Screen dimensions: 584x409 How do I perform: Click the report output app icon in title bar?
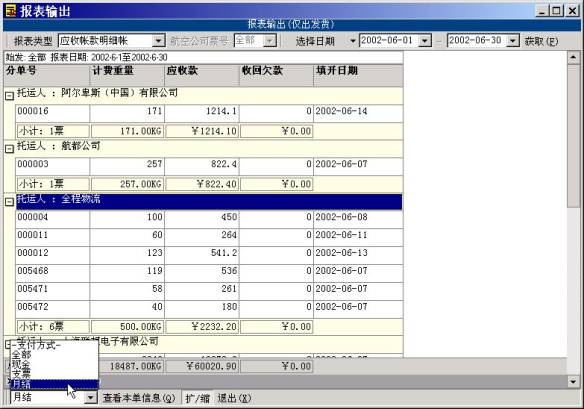click(x=11, y=11)
